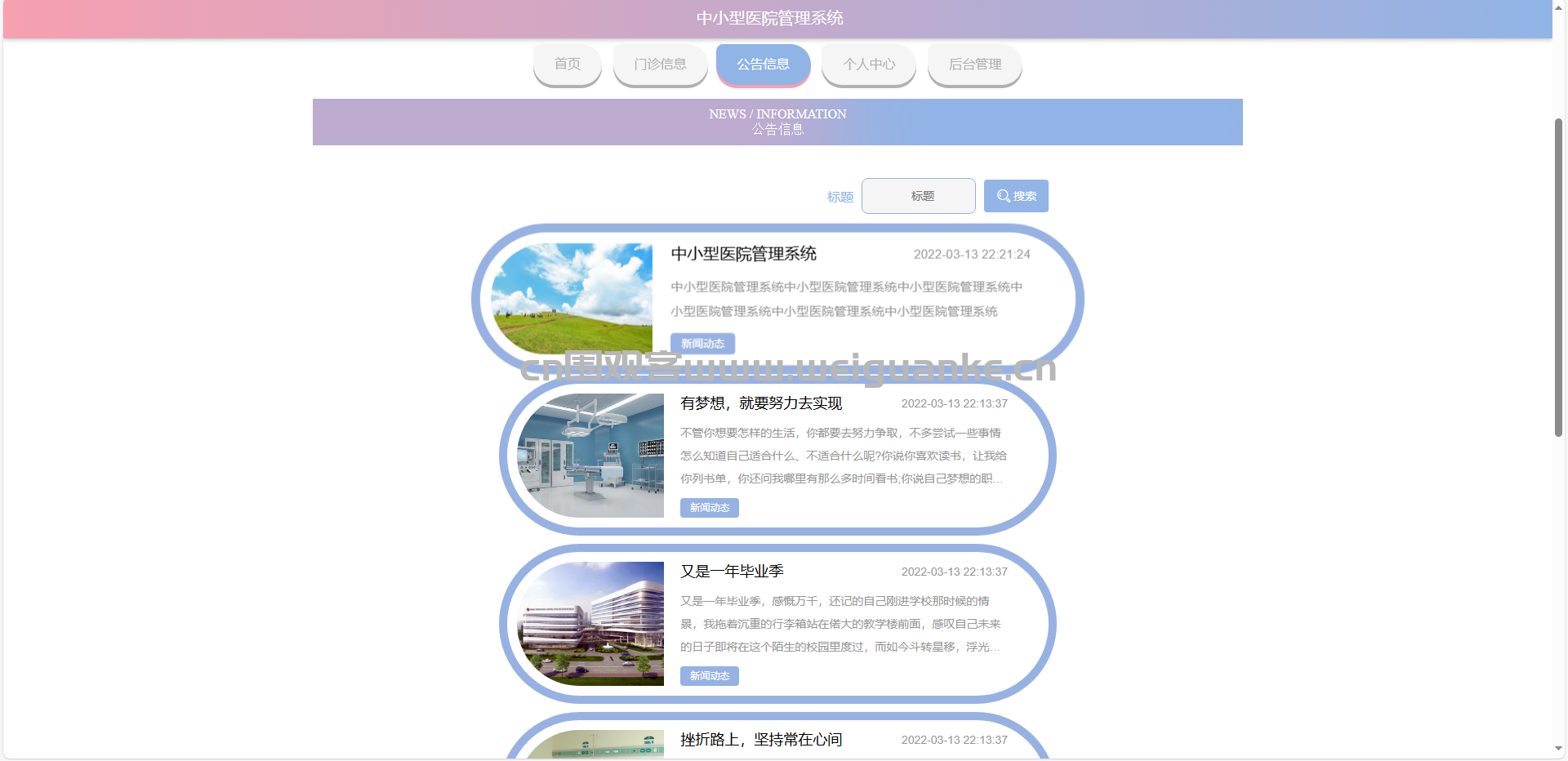1568x761 pixels.
Task: Click the vertical scrollbar thumb
Action: pos(1558,278)
